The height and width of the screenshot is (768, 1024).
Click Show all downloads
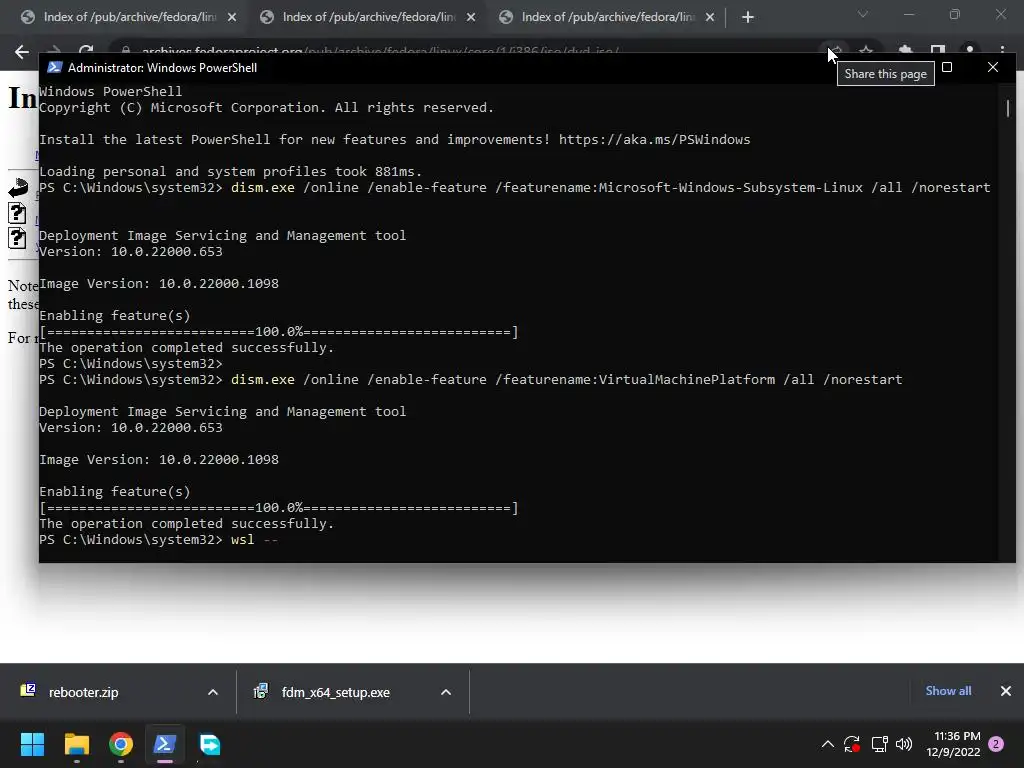point(948,691)
